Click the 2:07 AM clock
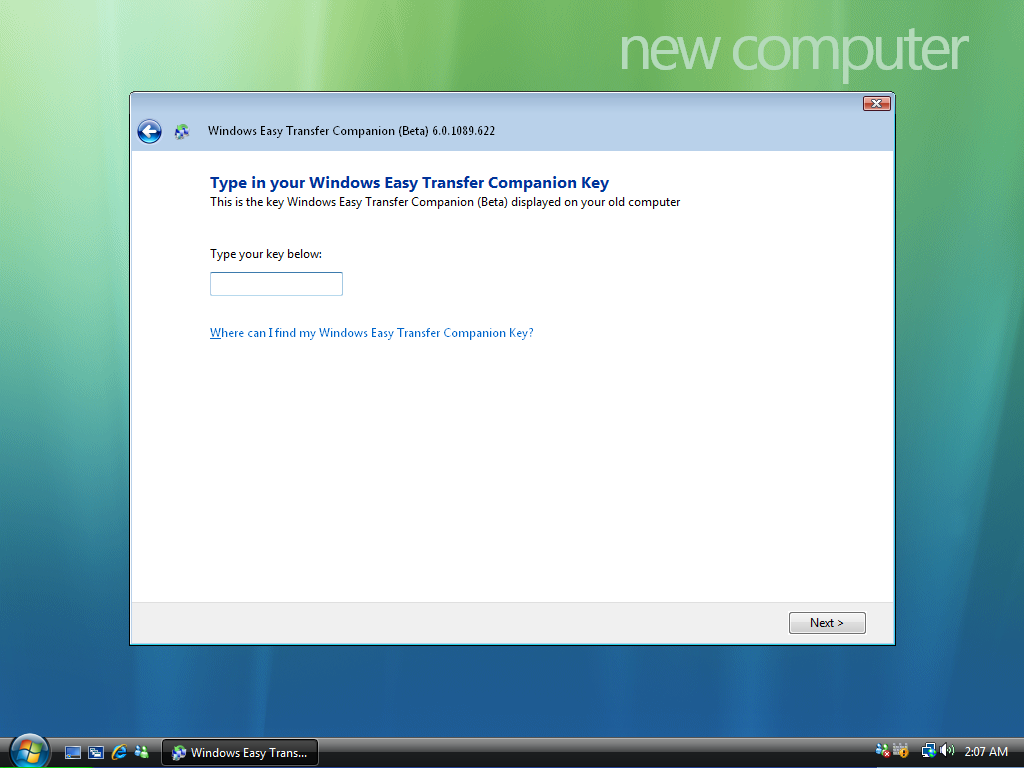Screen dimensions: 1024x768 (x=986, y=752)
